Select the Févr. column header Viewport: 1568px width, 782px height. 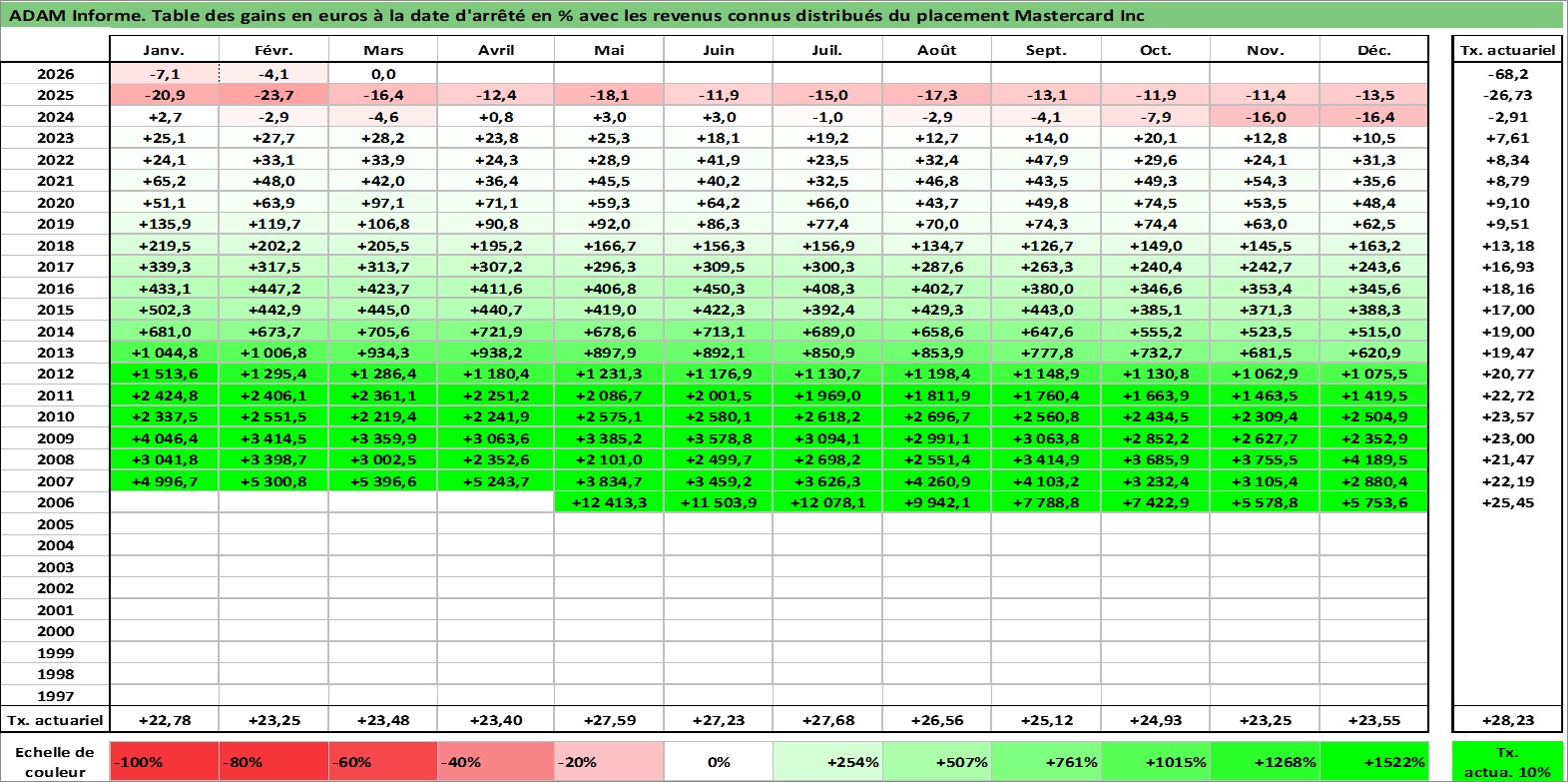273,50
